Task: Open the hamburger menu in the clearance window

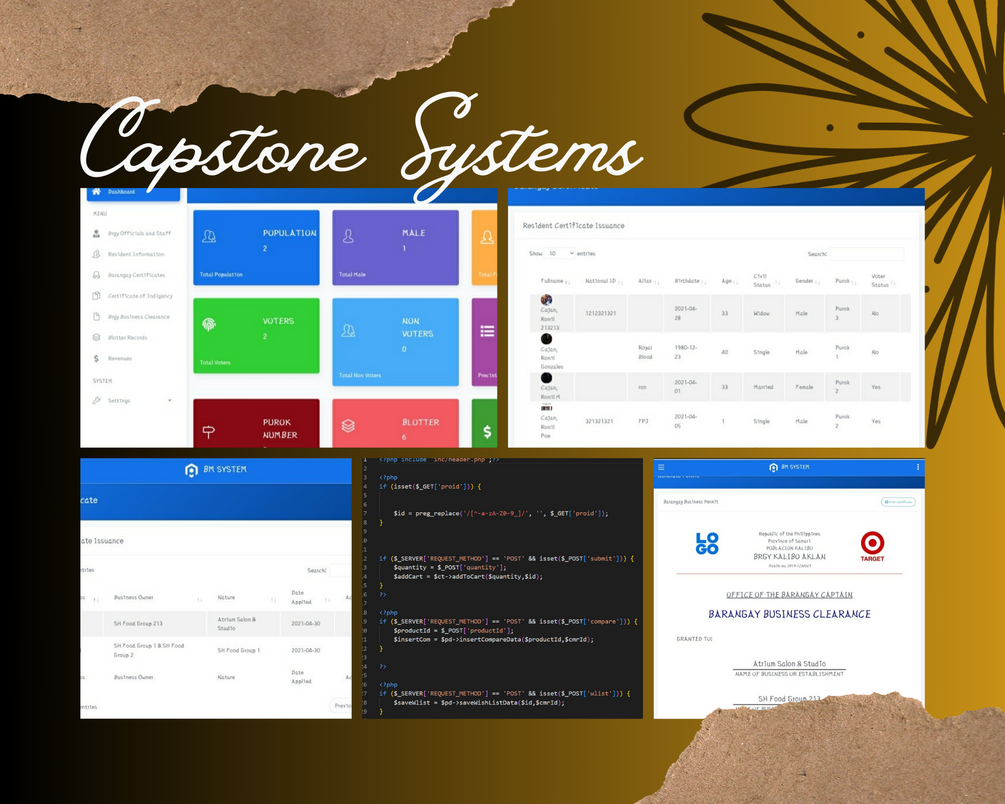Action: click(661, 467)
